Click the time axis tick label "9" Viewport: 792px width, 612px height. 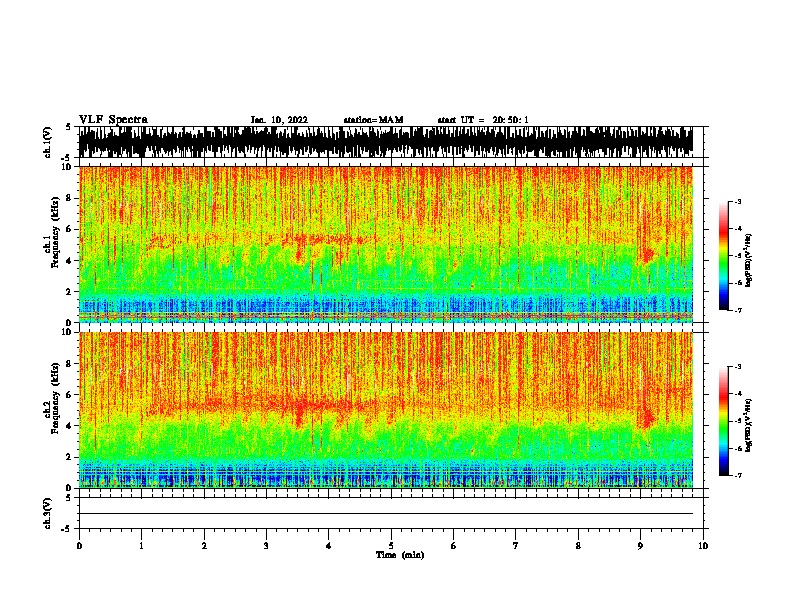640,546
